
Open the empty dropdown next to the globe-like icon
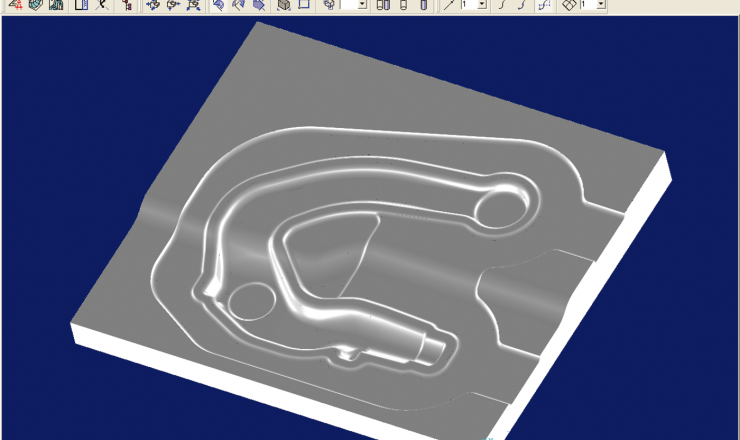[361, 5]
